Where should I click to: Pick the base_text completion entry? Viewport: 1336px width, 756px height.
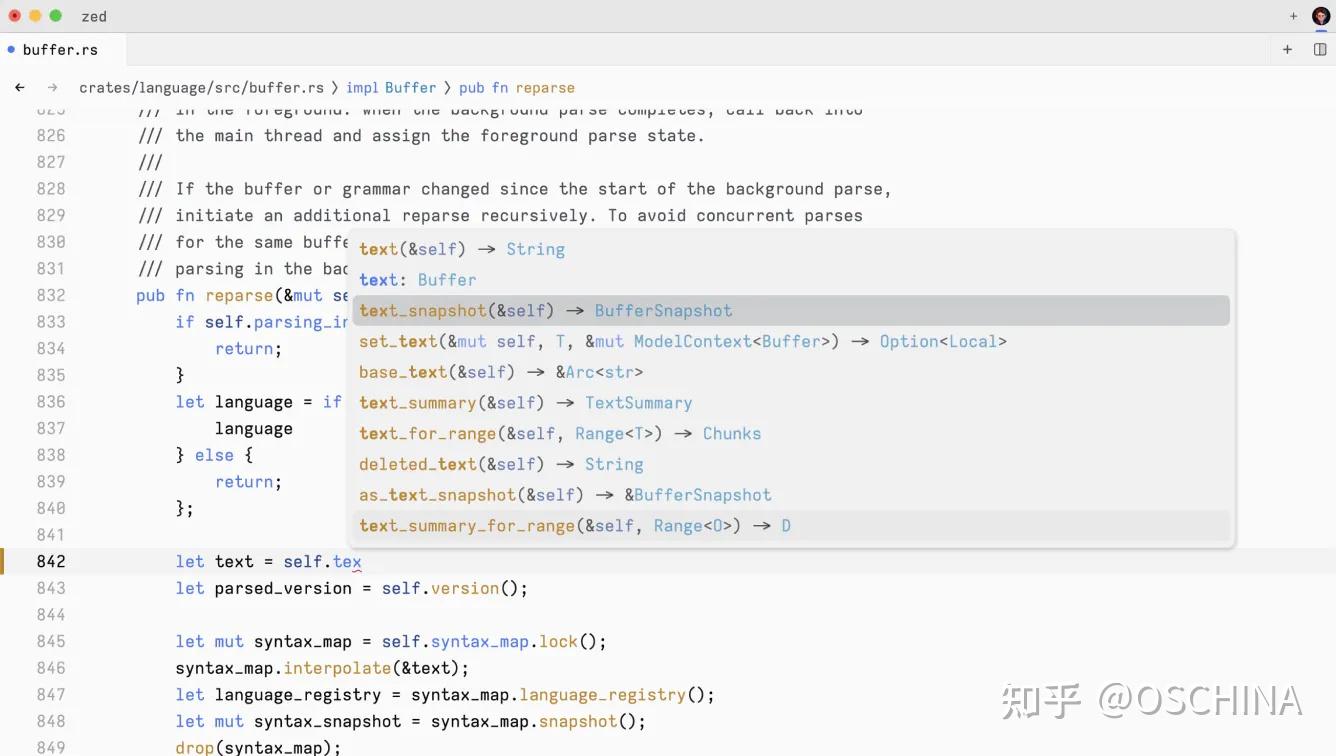[x=791, y=372]
